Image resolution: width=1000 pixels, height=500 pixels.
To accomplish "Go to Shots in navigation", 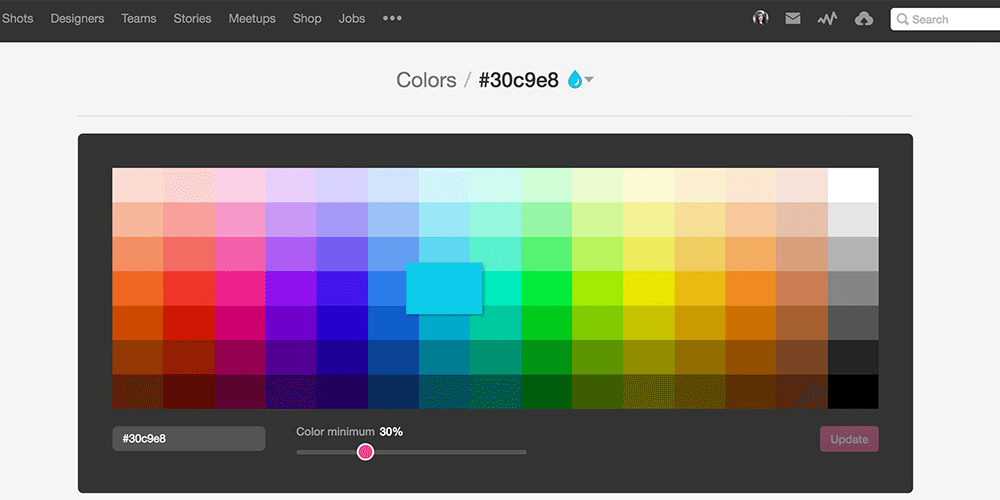I will tap(17, 18).
